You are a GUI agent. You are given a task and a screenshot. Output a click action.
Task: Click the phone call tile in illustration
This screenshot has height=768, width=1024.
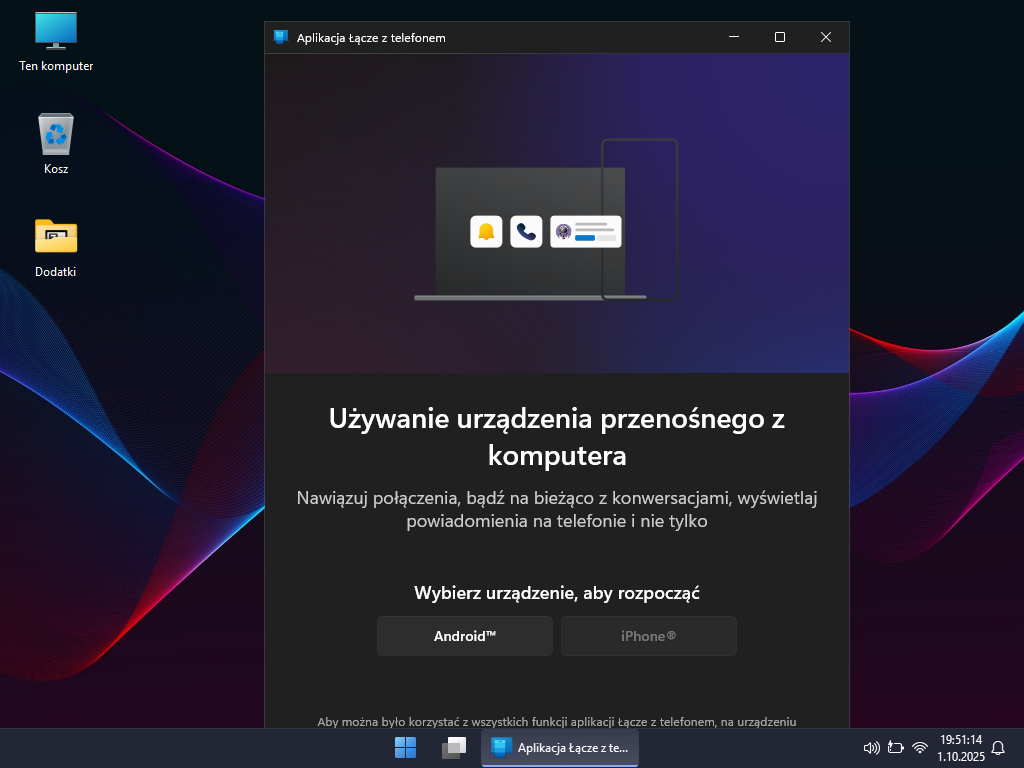click(526, 232)
